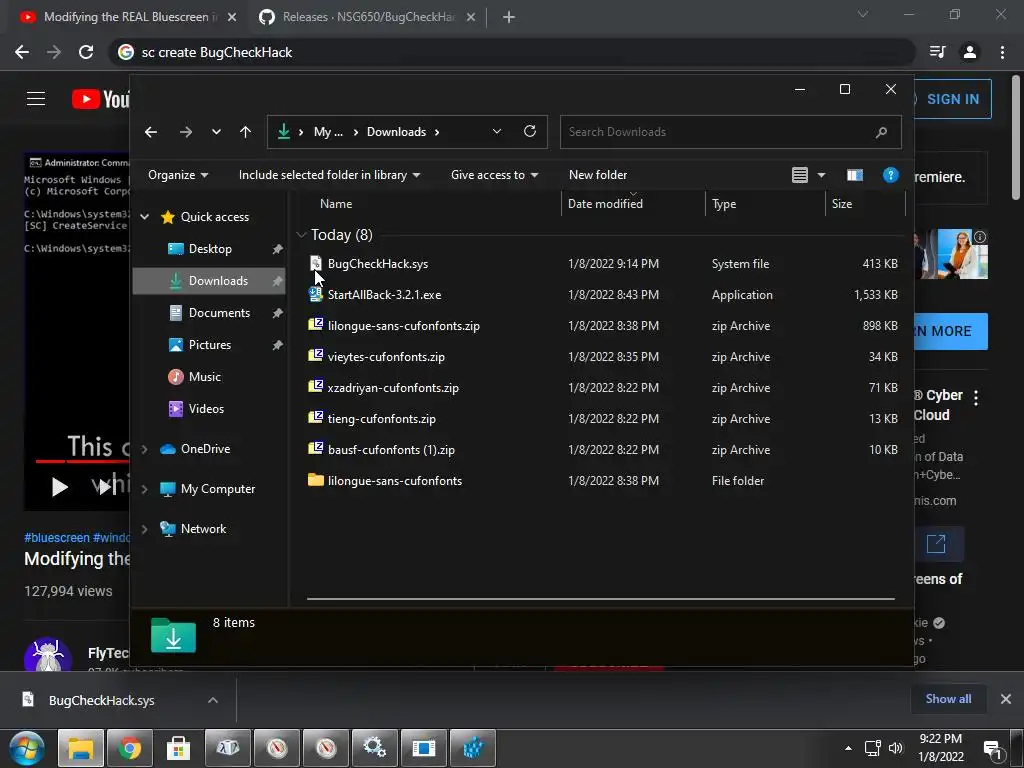
Task: Change view layout icon in Explorer
Action: (x=800, y=175)
